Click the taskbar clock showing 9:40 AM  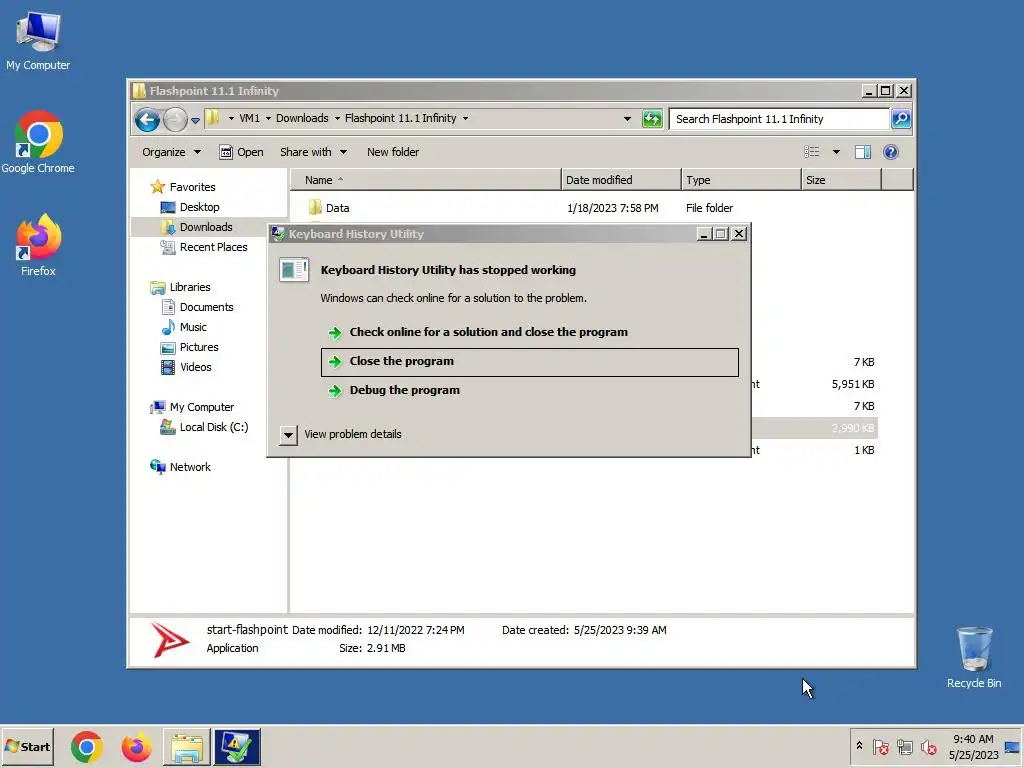tap(973, 747)
